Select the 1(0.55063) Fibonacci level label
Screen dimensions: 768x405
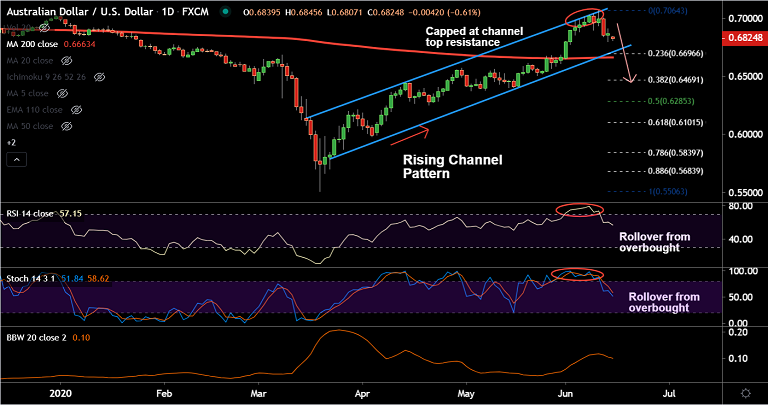pyautogui.click(x=669, y=191)
